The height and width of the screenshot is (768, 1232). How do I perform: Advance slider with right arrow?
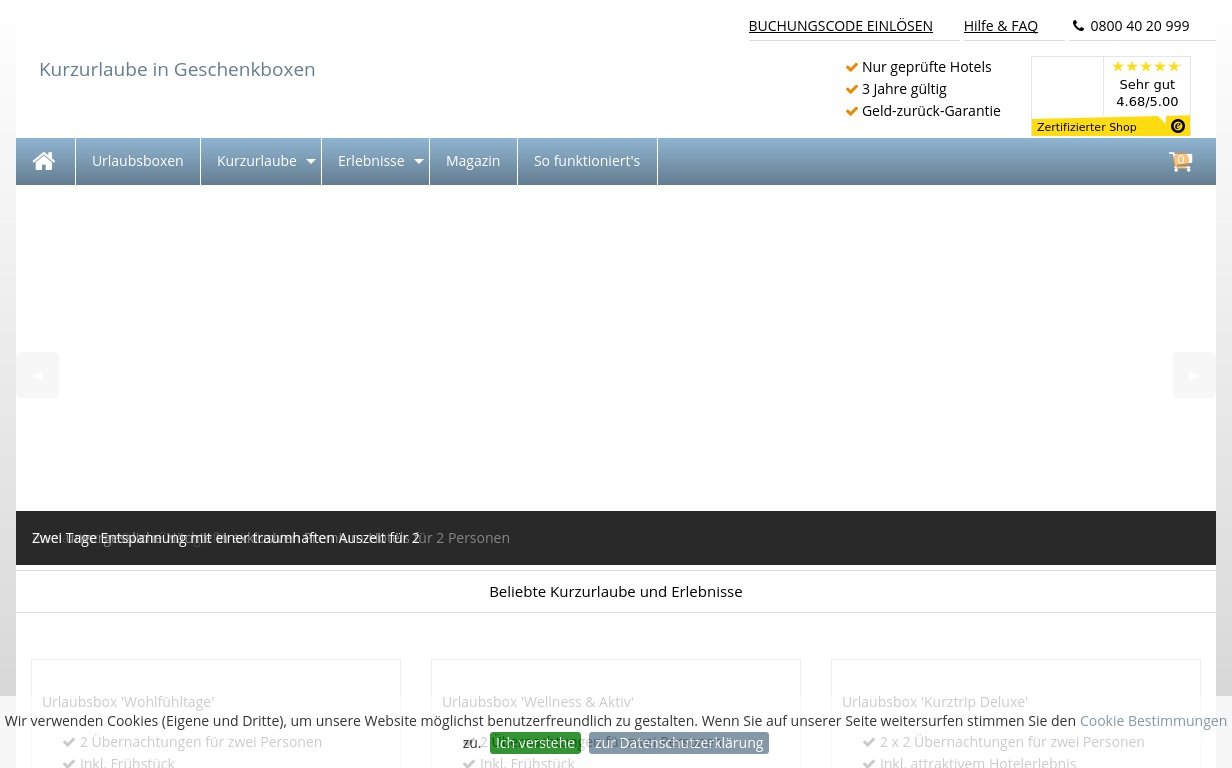pos(1193,375)
